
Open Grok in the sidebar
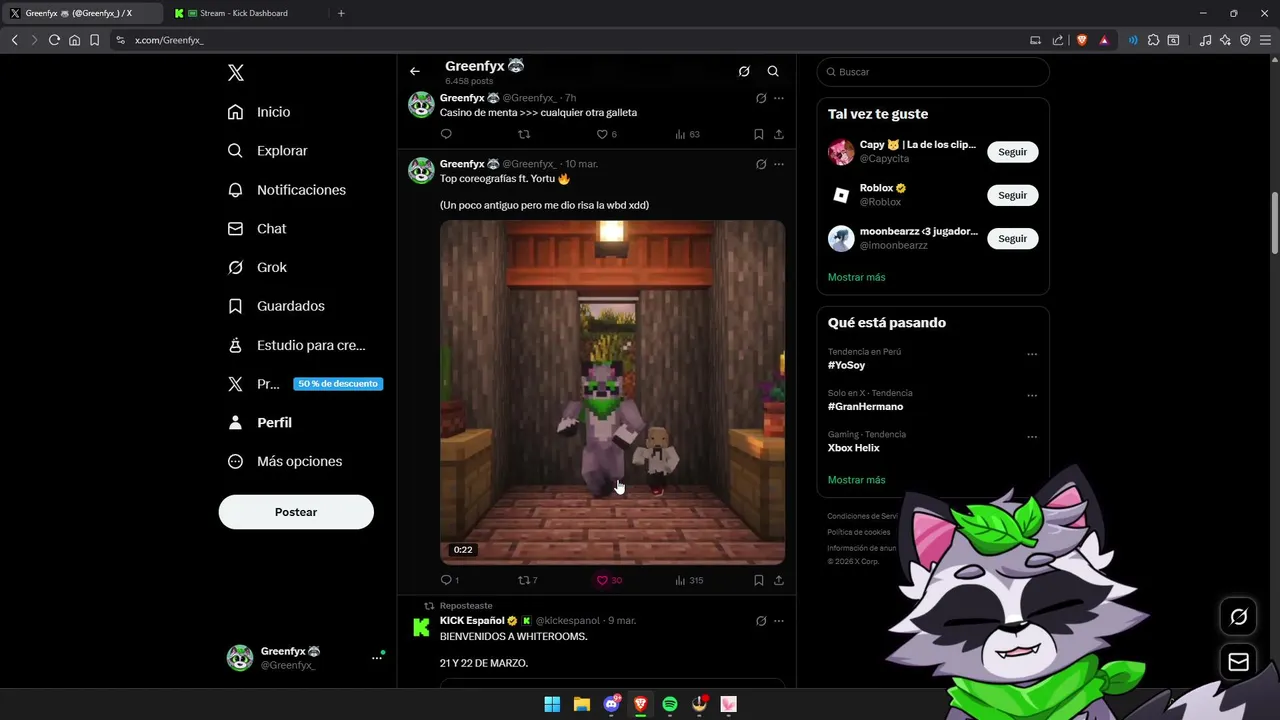coord(257,267)
